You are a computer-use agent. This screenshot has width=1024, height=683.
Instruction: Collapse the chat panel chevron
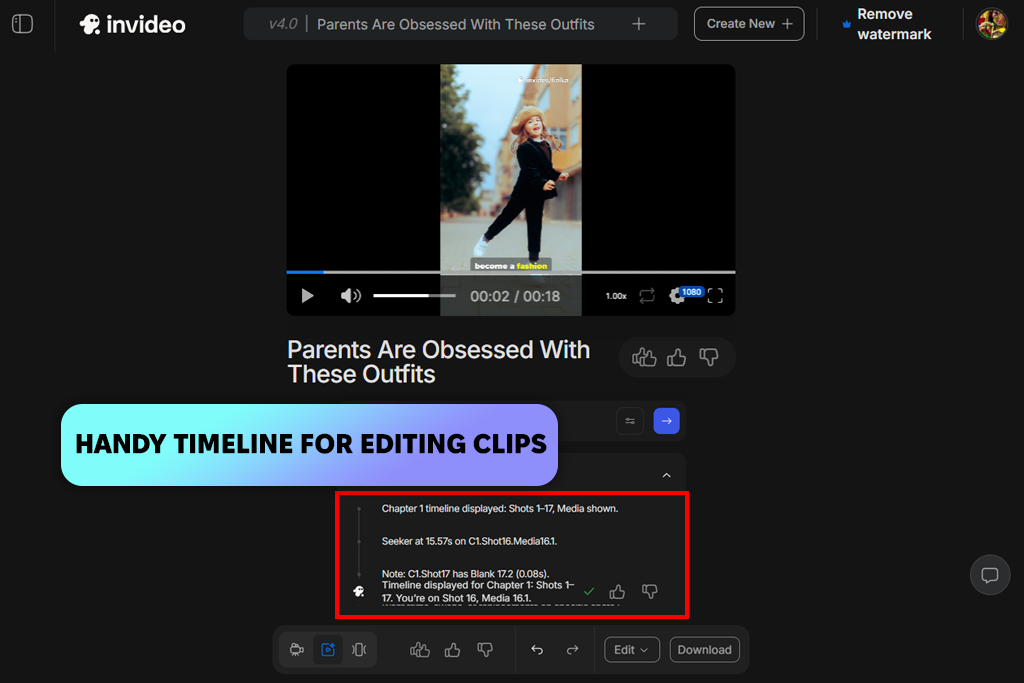click(x=667, y=475)
